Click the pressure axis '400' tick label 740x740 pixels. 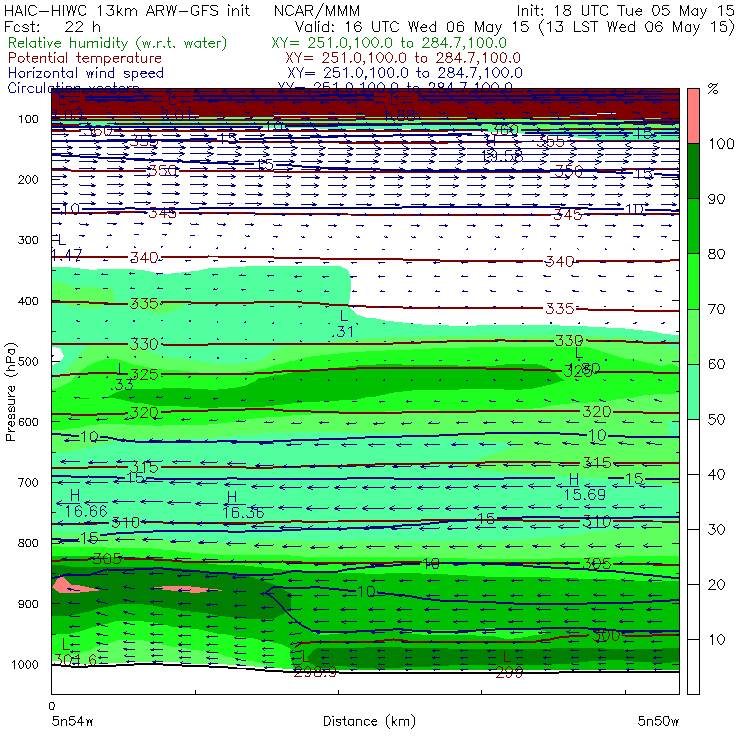(x=28, y=301)
